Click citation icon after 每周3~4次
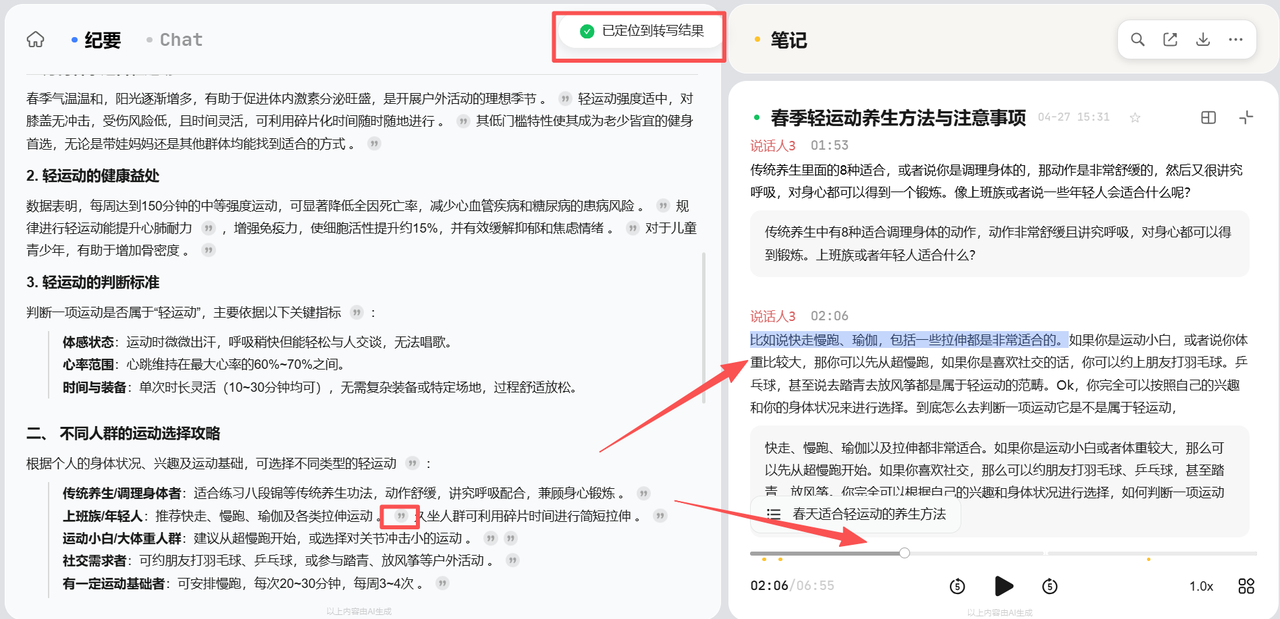Screen dimensions: 1280x619 click(x=442, y=584)
